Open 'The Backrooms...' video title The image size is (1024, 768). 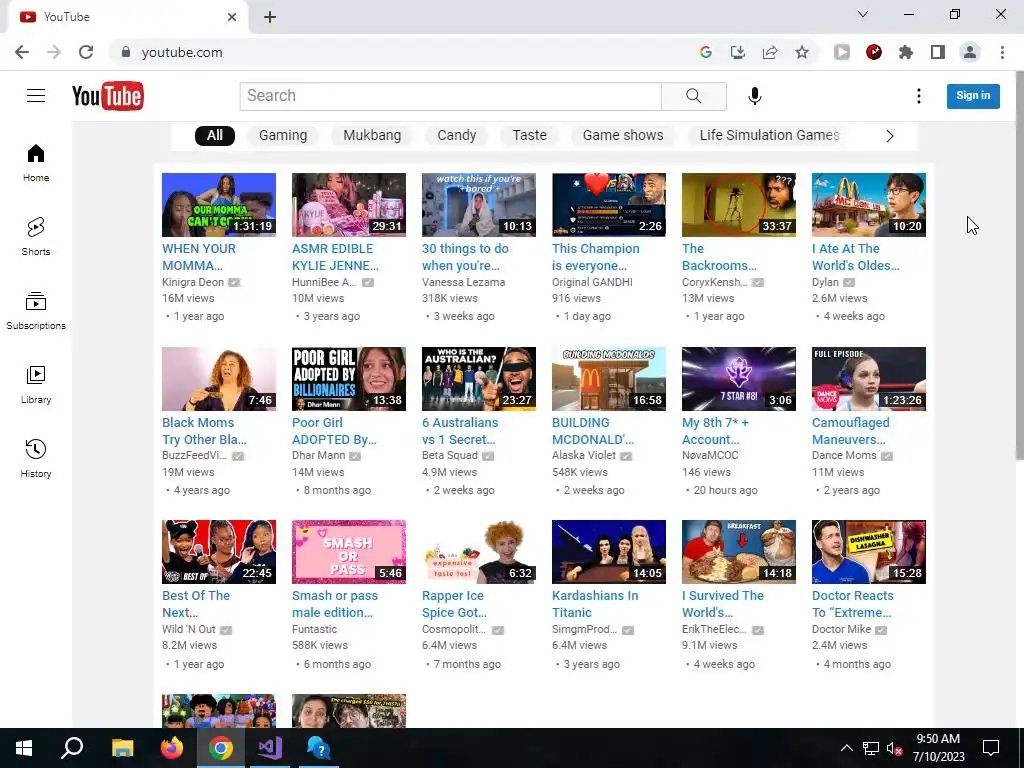719,257
